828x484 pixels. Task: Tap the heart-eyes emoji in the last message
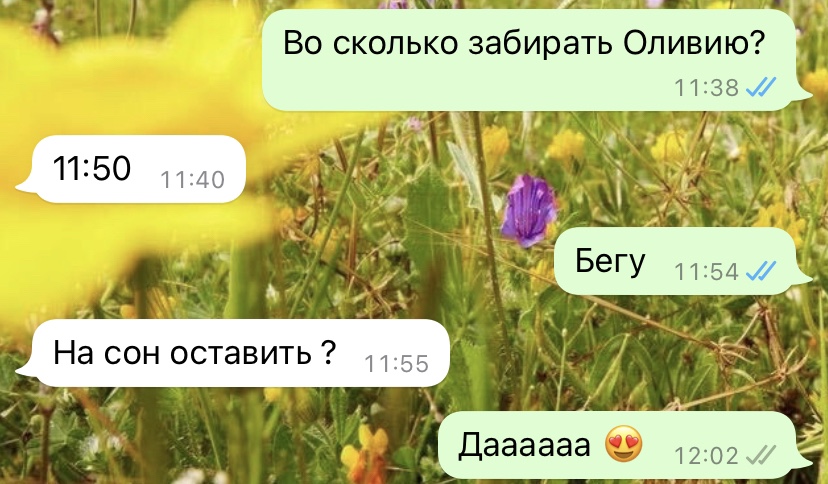coord(624,444)
